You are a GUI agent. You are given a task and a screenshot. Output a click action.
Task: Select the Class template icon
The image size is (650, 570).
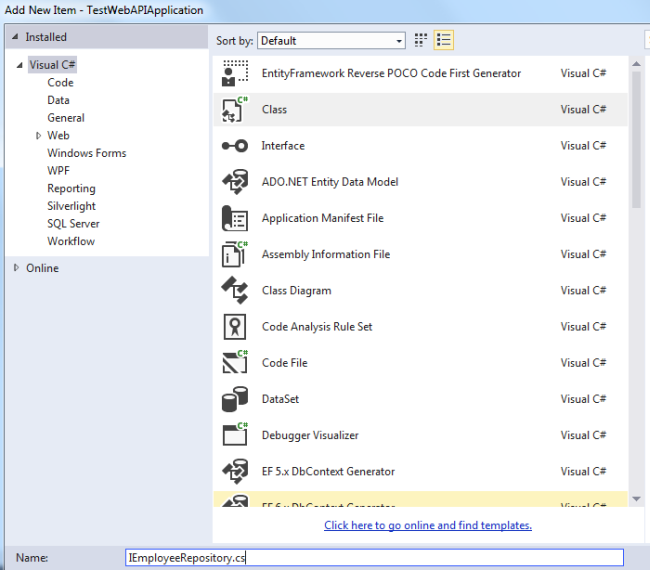(x=234, y=110)
